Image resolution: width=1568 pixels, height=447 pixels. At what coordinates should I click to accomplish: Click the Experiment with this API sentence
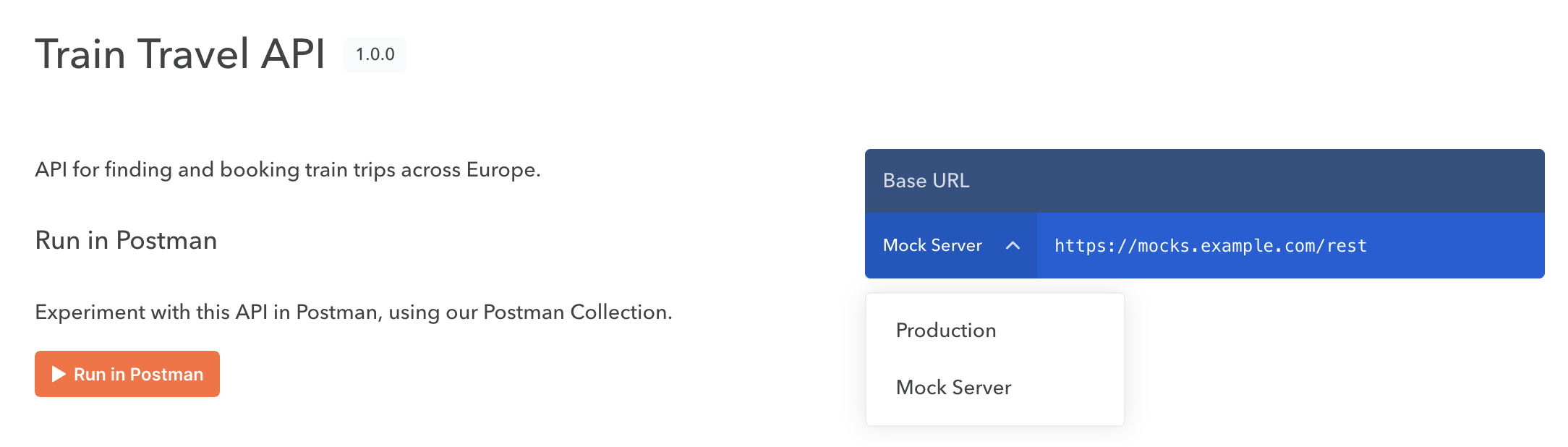point(354,312)
